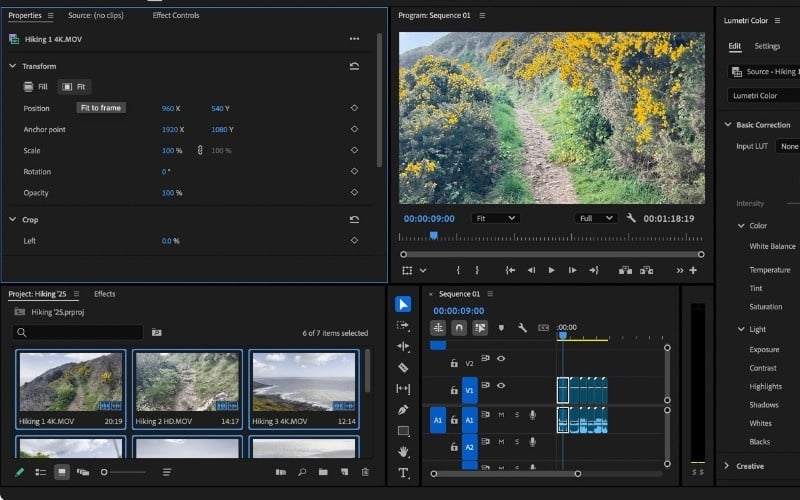Collapse the Color subsection in Lumetri
Viewport: 800px width, 500px height.
pyautogui.click(x=741, y=226)
